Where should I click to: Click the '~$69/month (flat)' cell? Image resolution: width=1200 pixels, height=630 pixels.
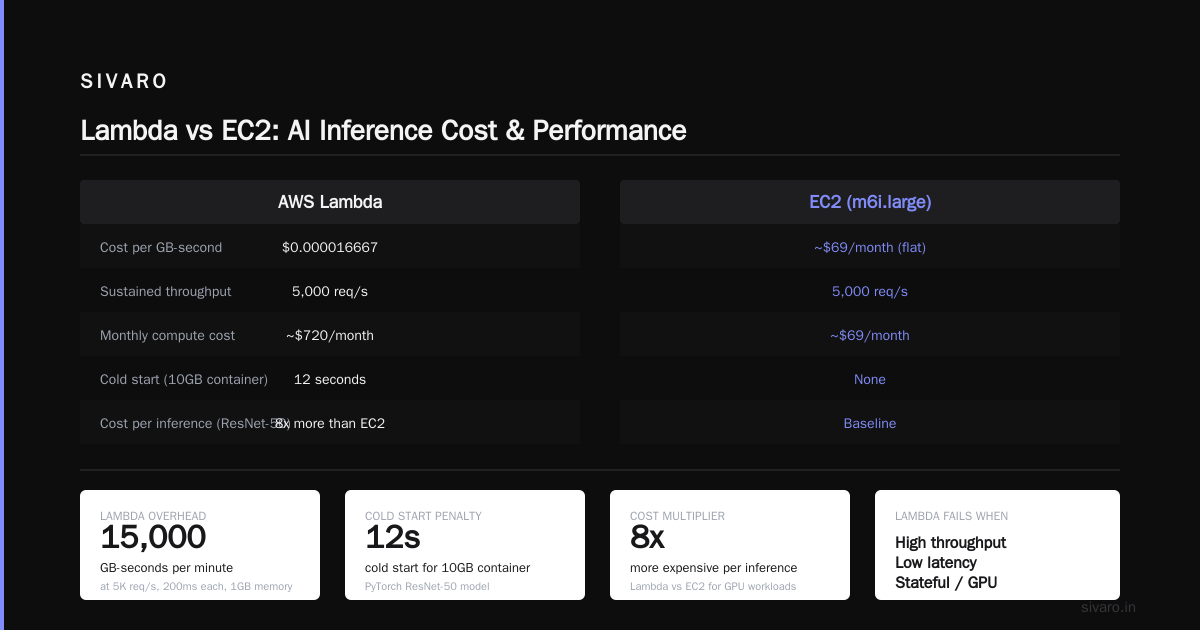(870, 247)
